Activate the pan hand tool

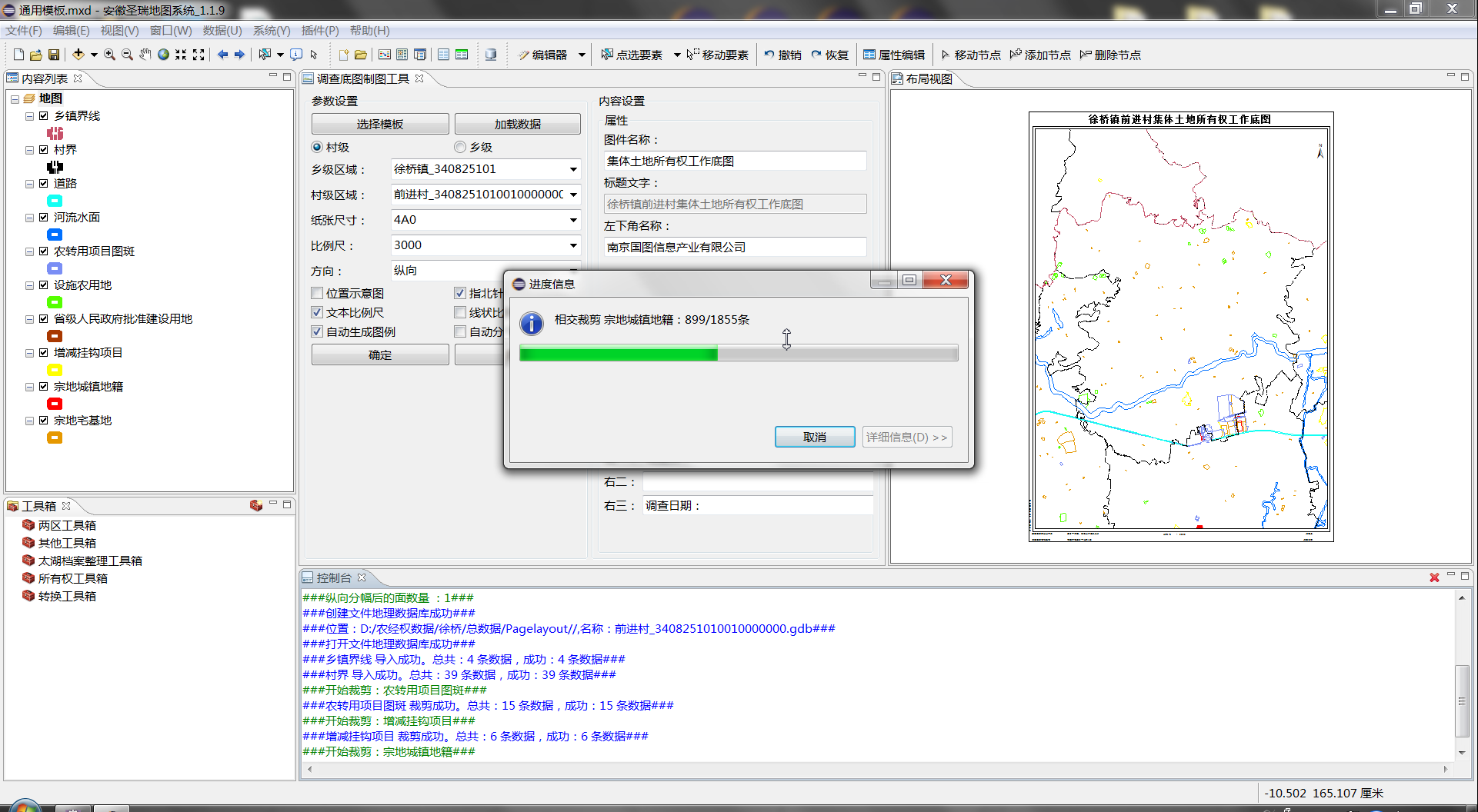pyautogui.click(x=145, y=54)
